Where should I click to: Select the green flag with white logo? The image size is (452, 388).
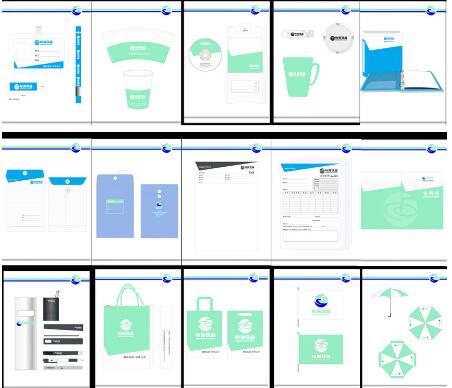click(321, 349)
